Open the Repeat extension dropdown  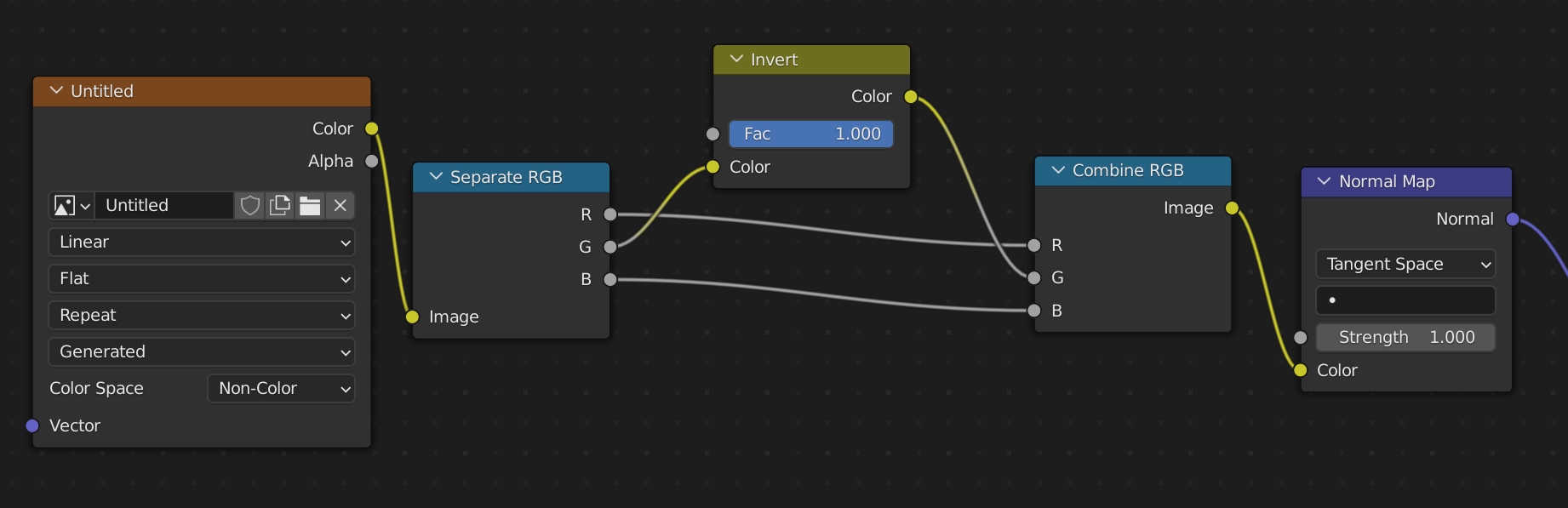202,316
